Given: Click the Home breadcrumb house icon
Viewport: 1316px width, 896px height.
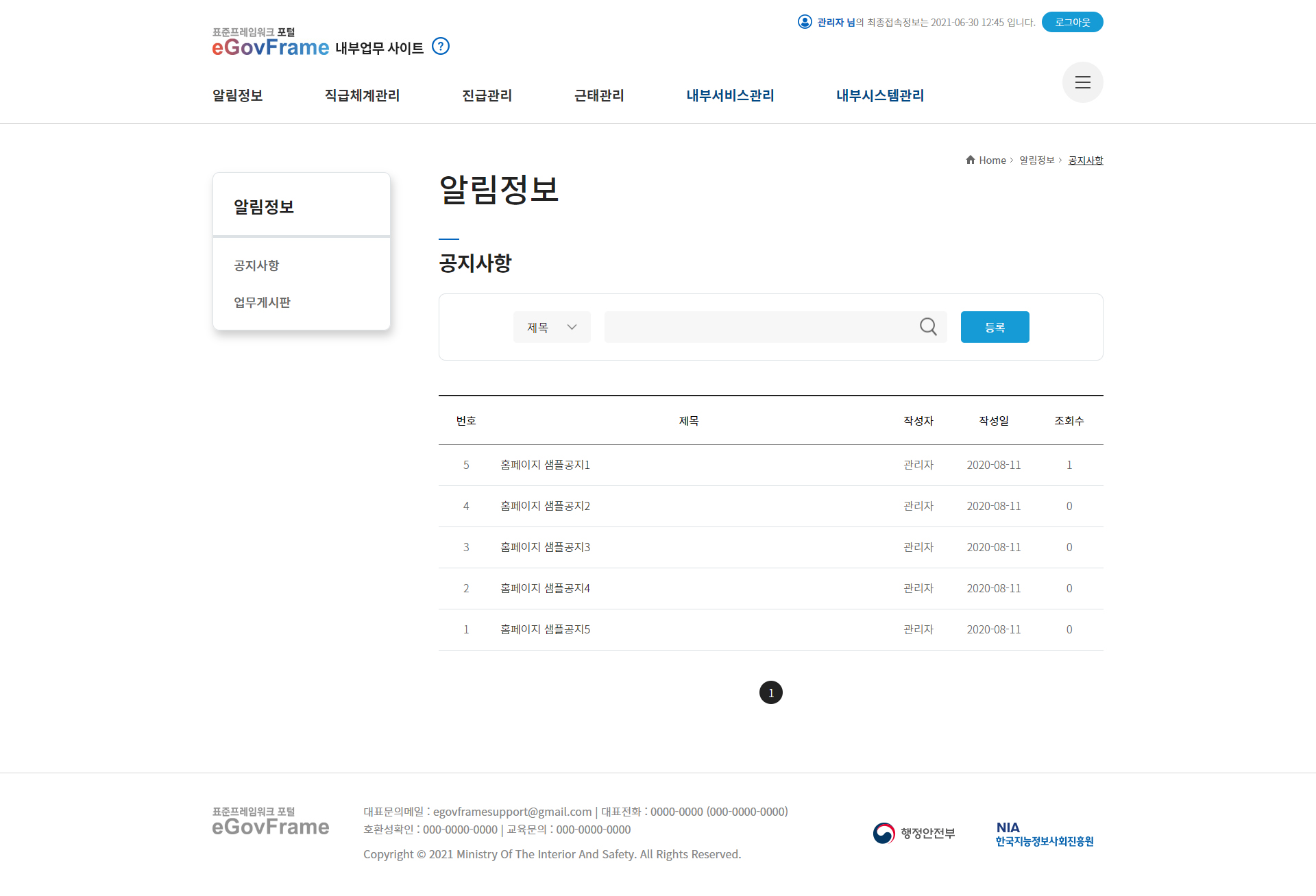Looking at the screenshot, I should click(970, 160).
